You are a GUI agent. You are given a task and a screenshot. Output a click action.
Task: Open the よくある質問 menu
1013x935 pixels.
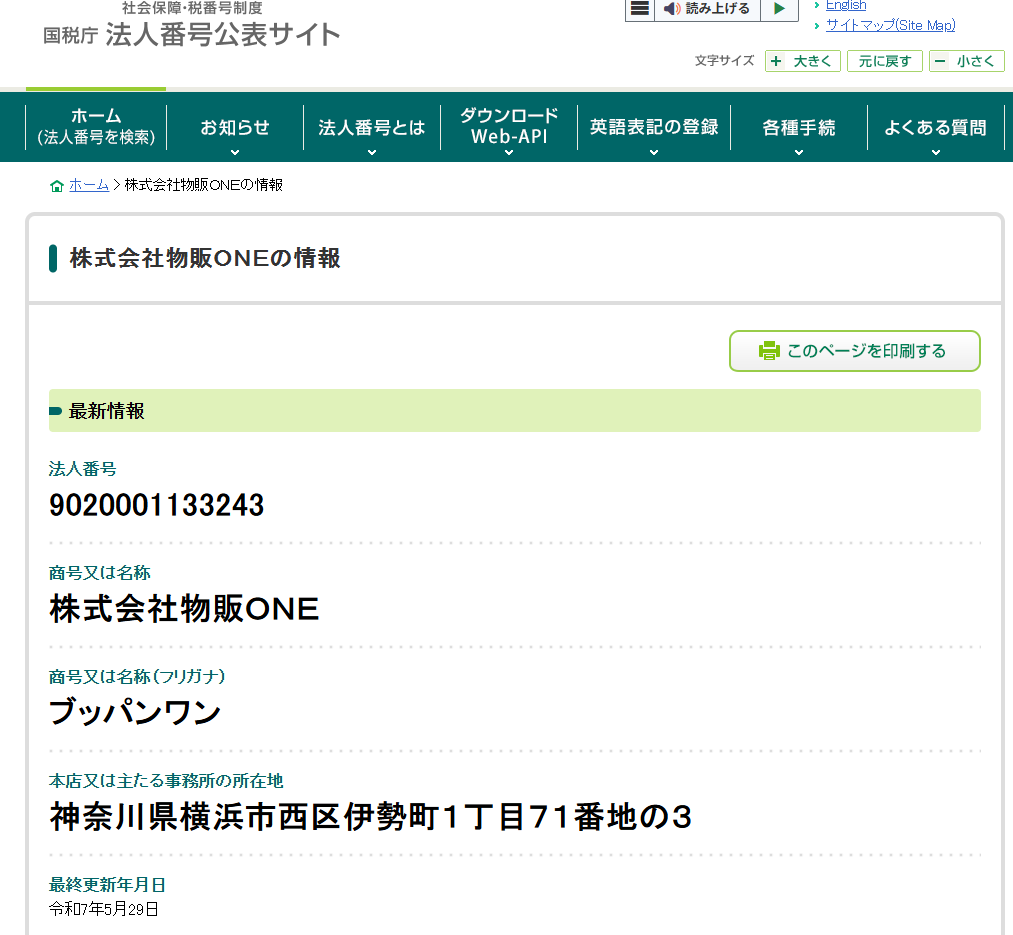(935, 128)
